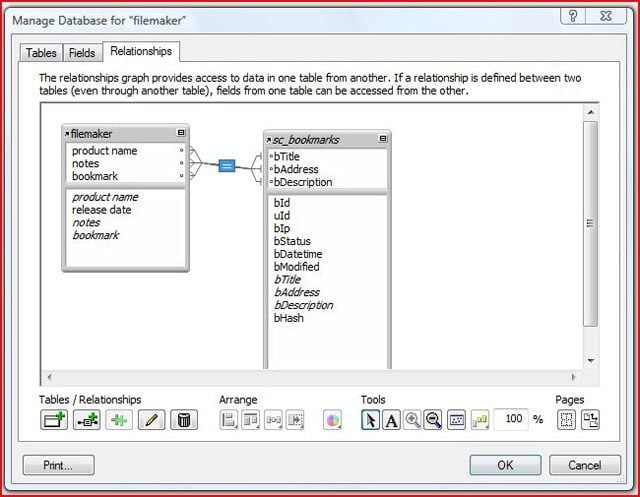Image resolution: width=640 pixels, height=497 pixels.
Task: Collapse the filemaker table box
Action: point(181,133)
